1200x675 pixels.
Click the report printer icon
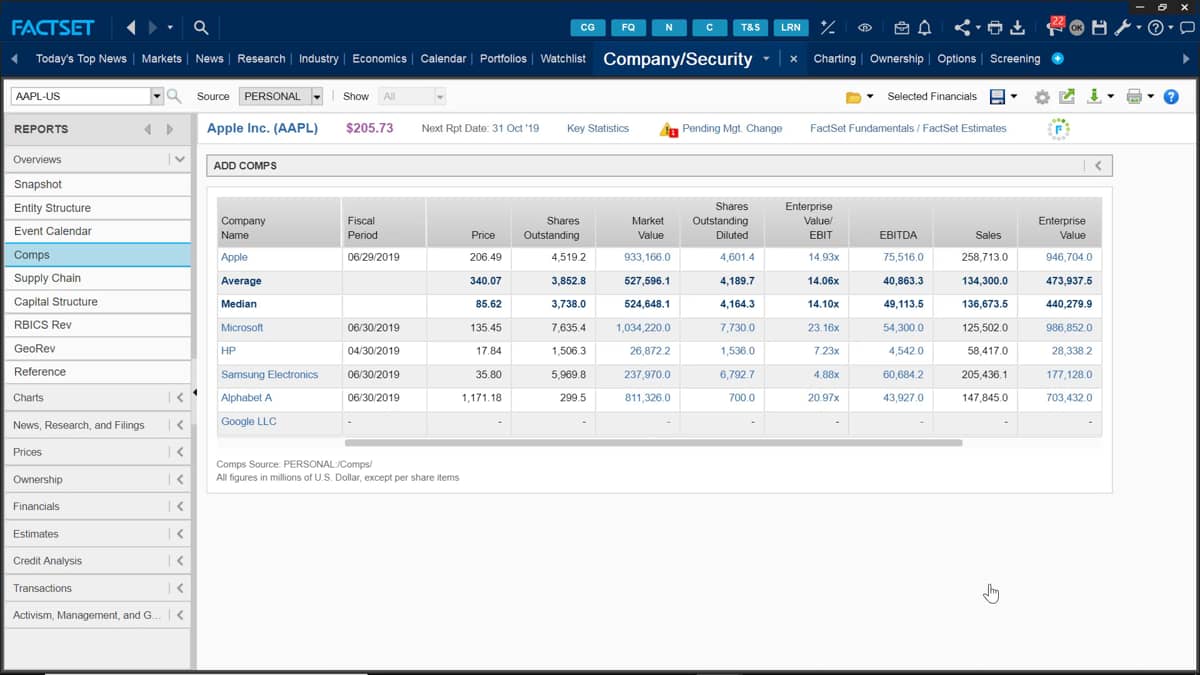(x=1134, y=96)
